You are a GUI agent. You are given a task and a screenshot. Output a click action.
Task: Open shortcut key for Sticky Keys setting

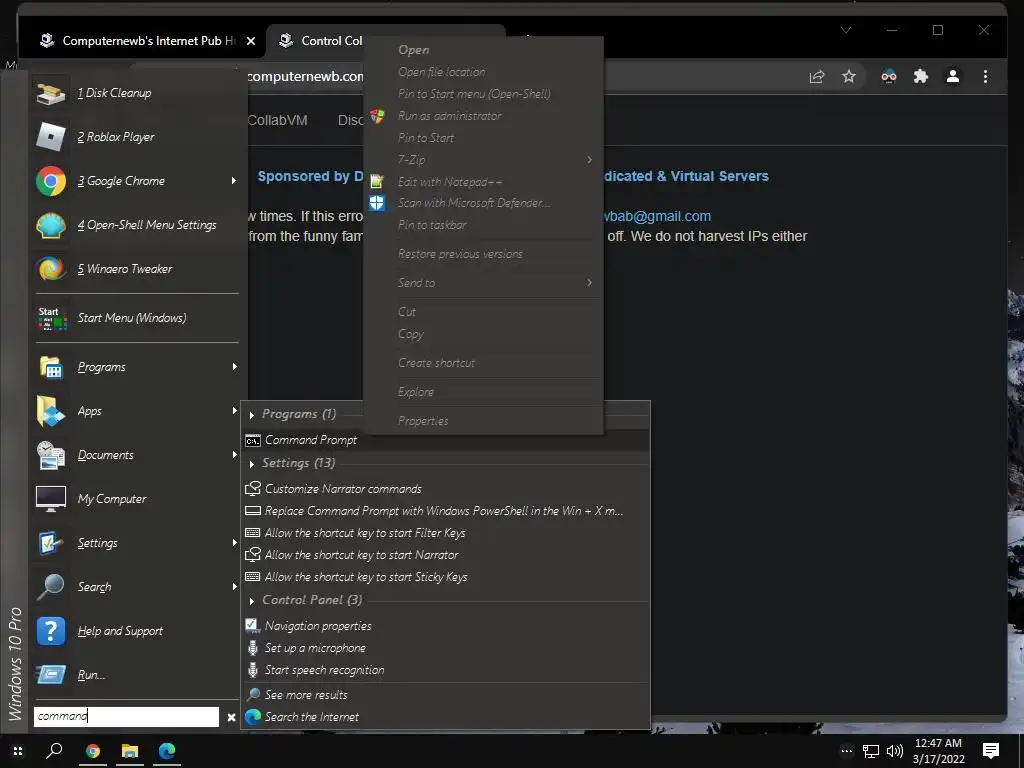tap(446, 577)
